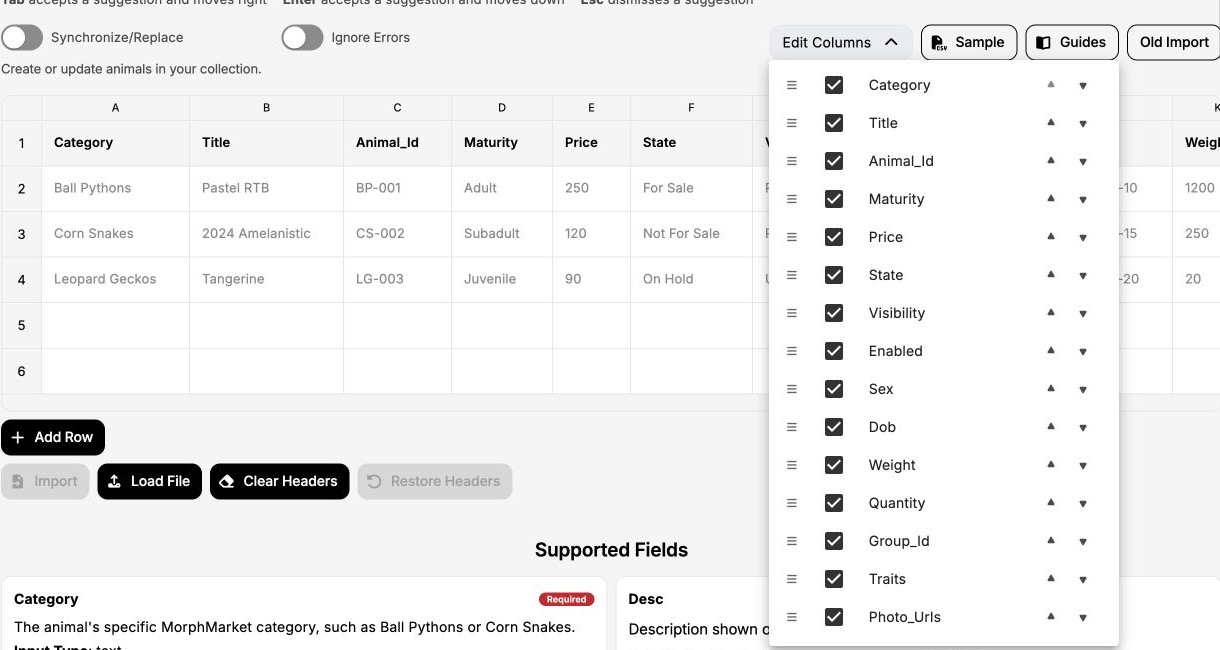Viewport: 1220px width, 650px height.
Task: Click the Maturity header cell
Action: (502, 143)
